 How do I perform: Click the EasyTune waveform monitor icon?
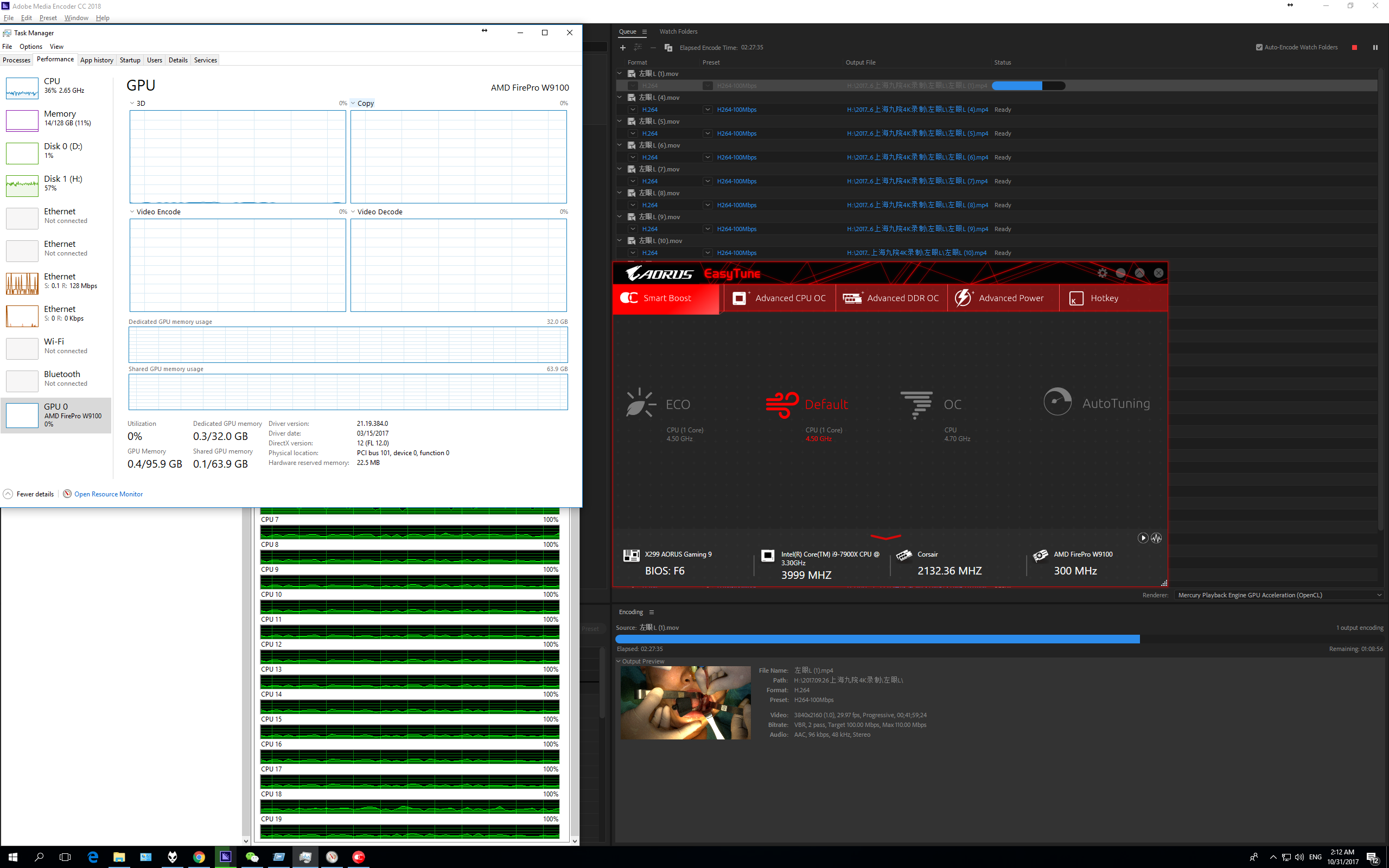(1156, 538)
